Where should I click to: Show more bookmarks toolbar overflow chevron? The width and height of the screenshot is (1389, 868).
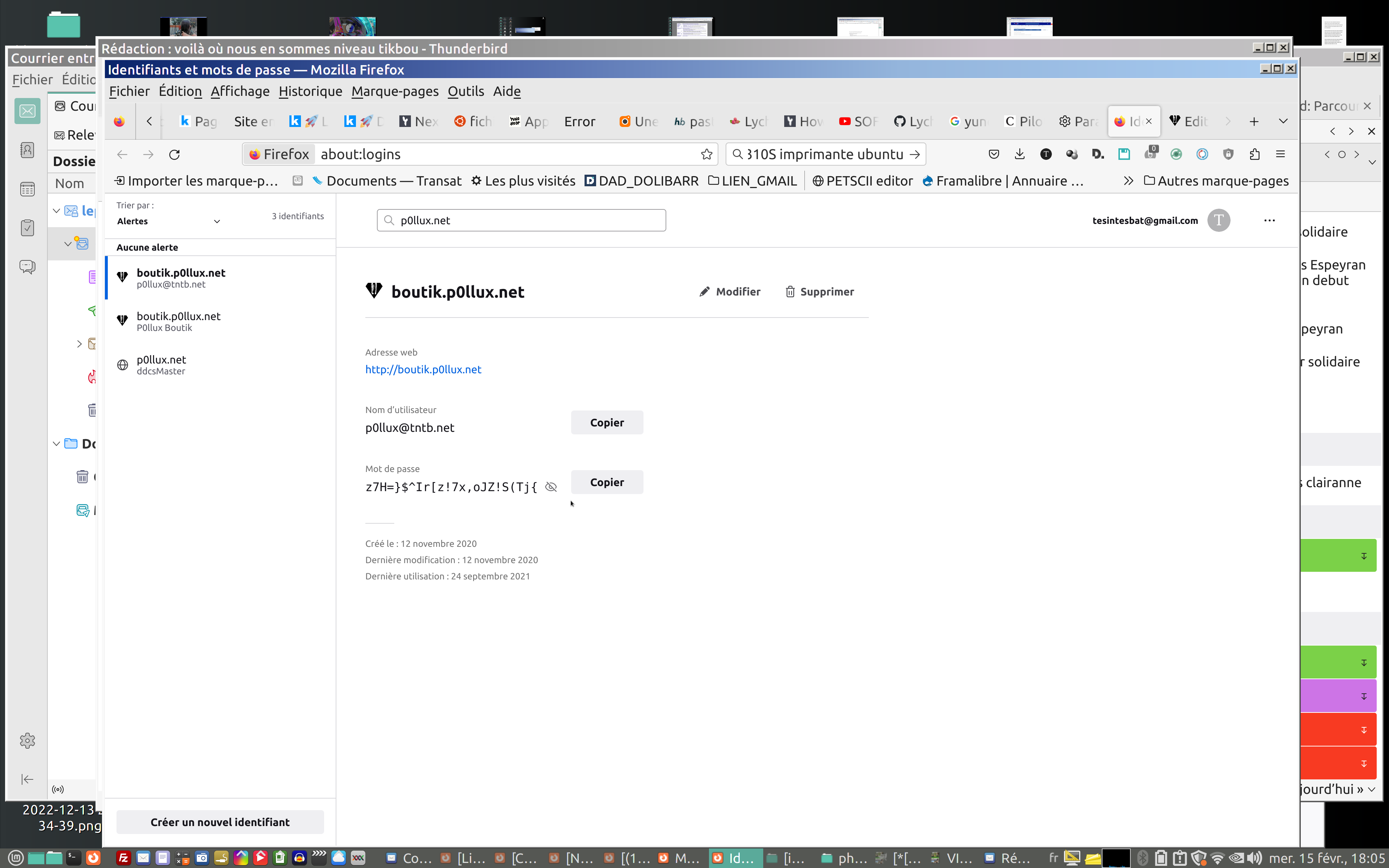tap(1128, 181)
